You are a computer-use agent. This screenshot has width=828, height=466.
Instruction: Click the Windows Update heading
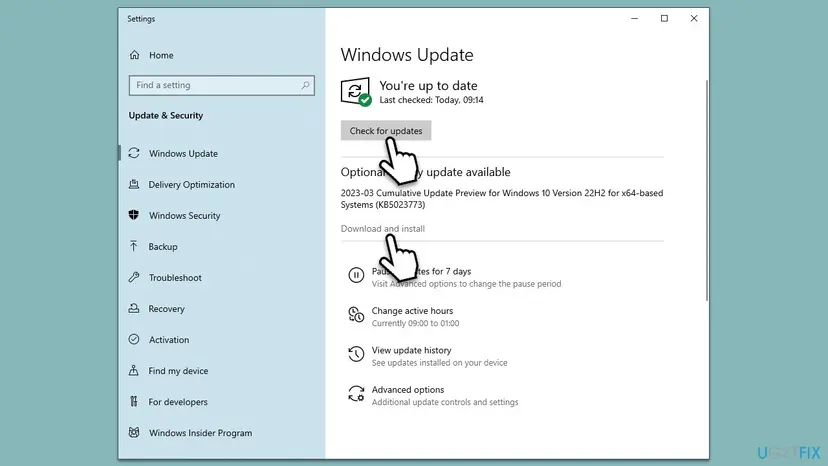click(407, 55)
